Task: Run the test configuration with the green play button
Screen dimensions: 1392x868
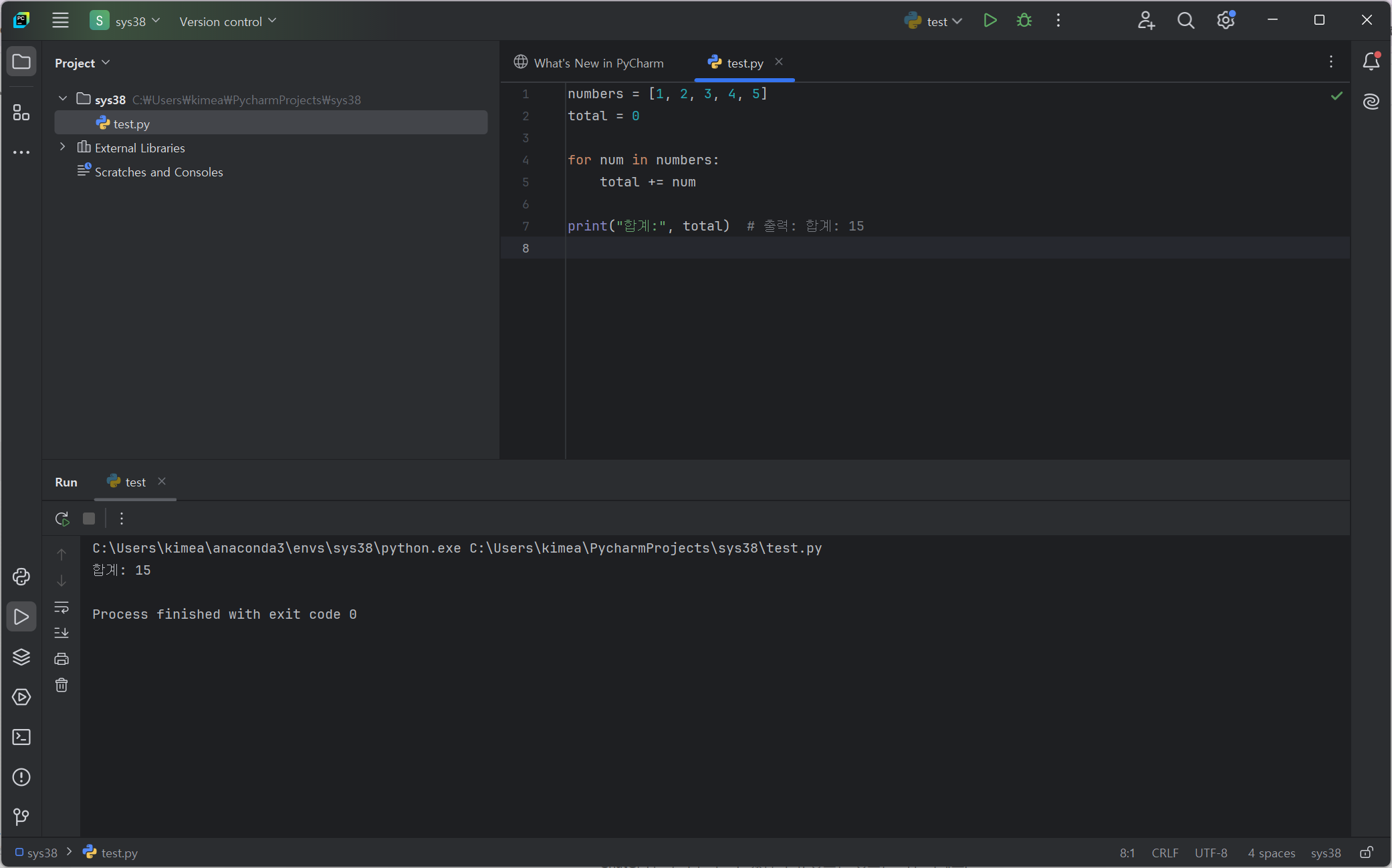Action: click(990, 21)
